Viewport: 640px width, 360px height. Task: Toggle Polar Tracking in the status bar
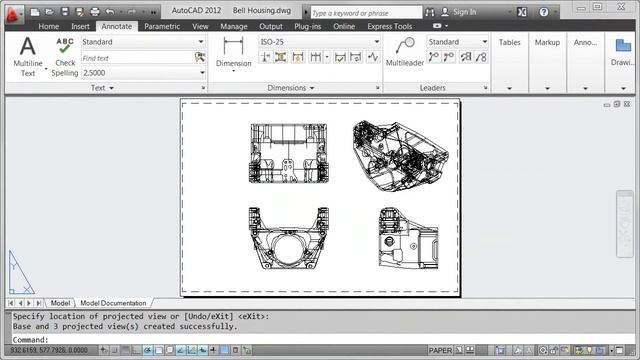click(147, 350)
